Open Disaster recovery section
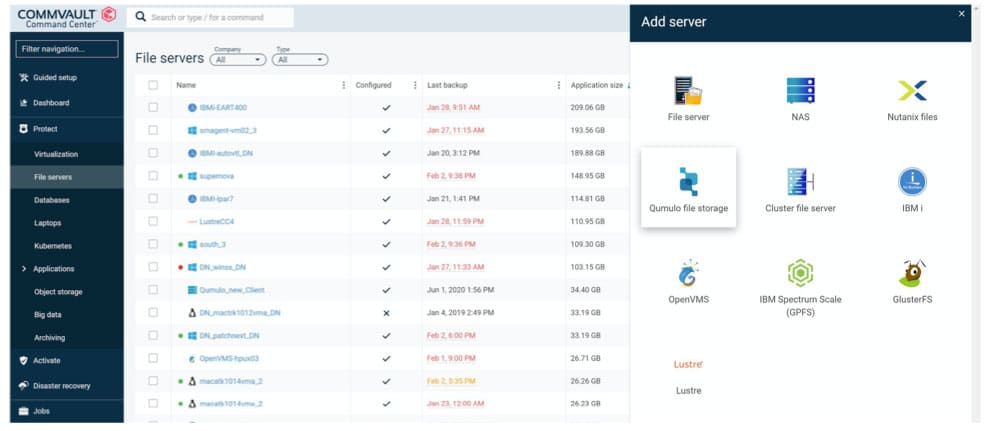989x431 pixels. [61, 386]
